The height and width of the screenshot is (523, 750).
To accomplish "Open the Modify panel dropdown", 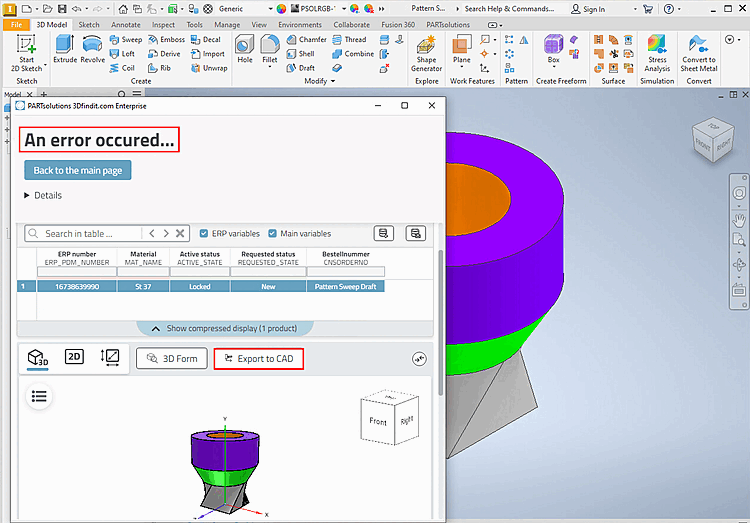I will 320,81.
